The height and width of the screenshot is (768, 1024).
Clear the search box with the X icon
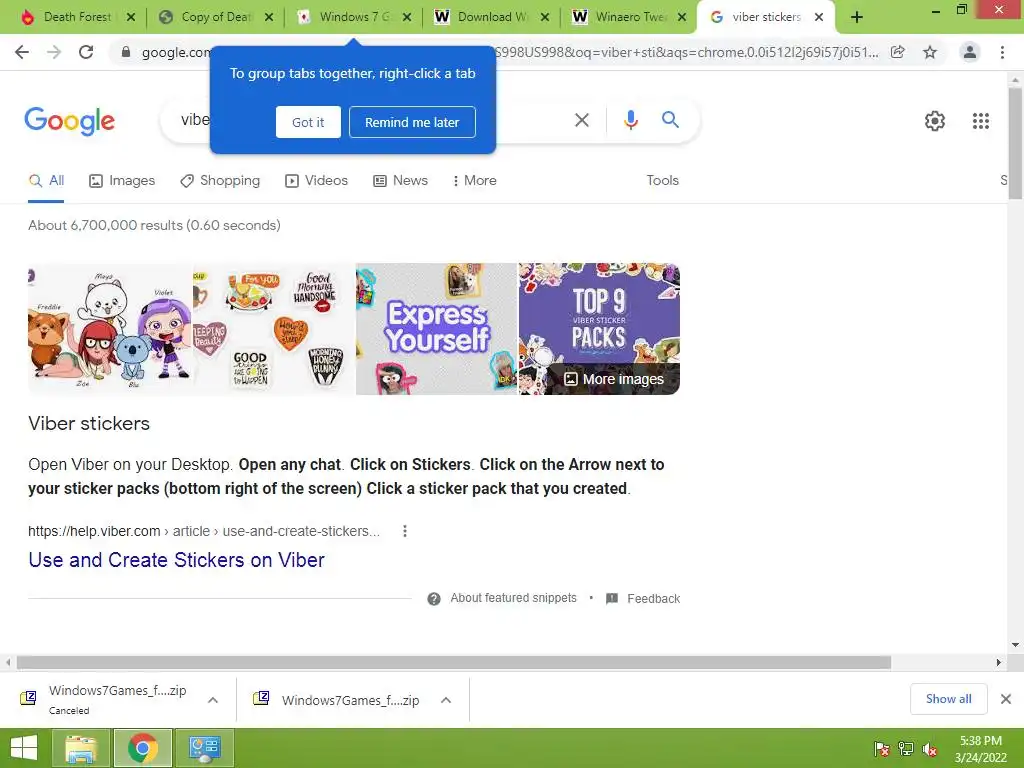[582, 120]
